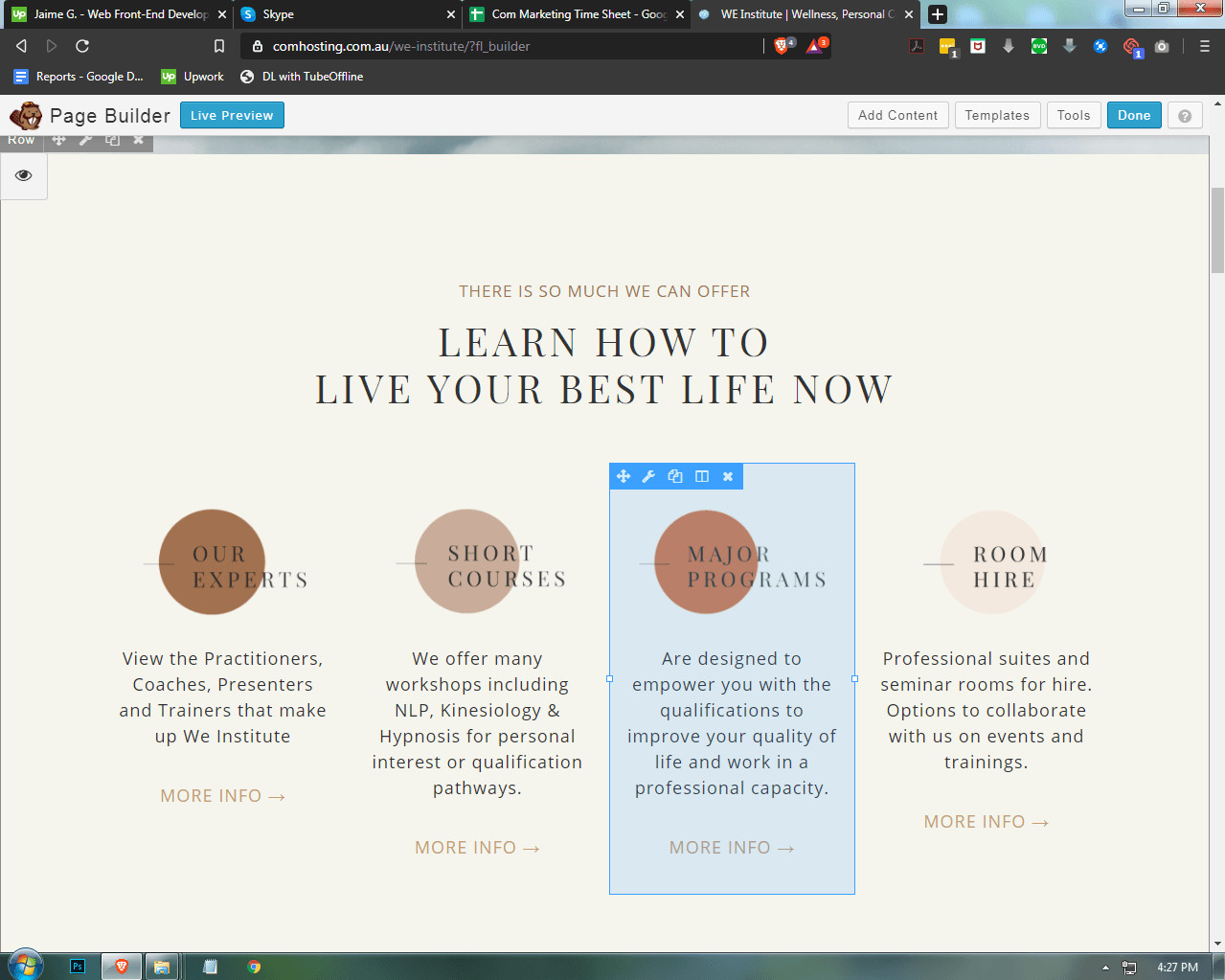Open the browser hamburger menu
Image resolution: width=1225 pixels, height=980 pixels.
pyautogui.click(x=1205, y=46)
